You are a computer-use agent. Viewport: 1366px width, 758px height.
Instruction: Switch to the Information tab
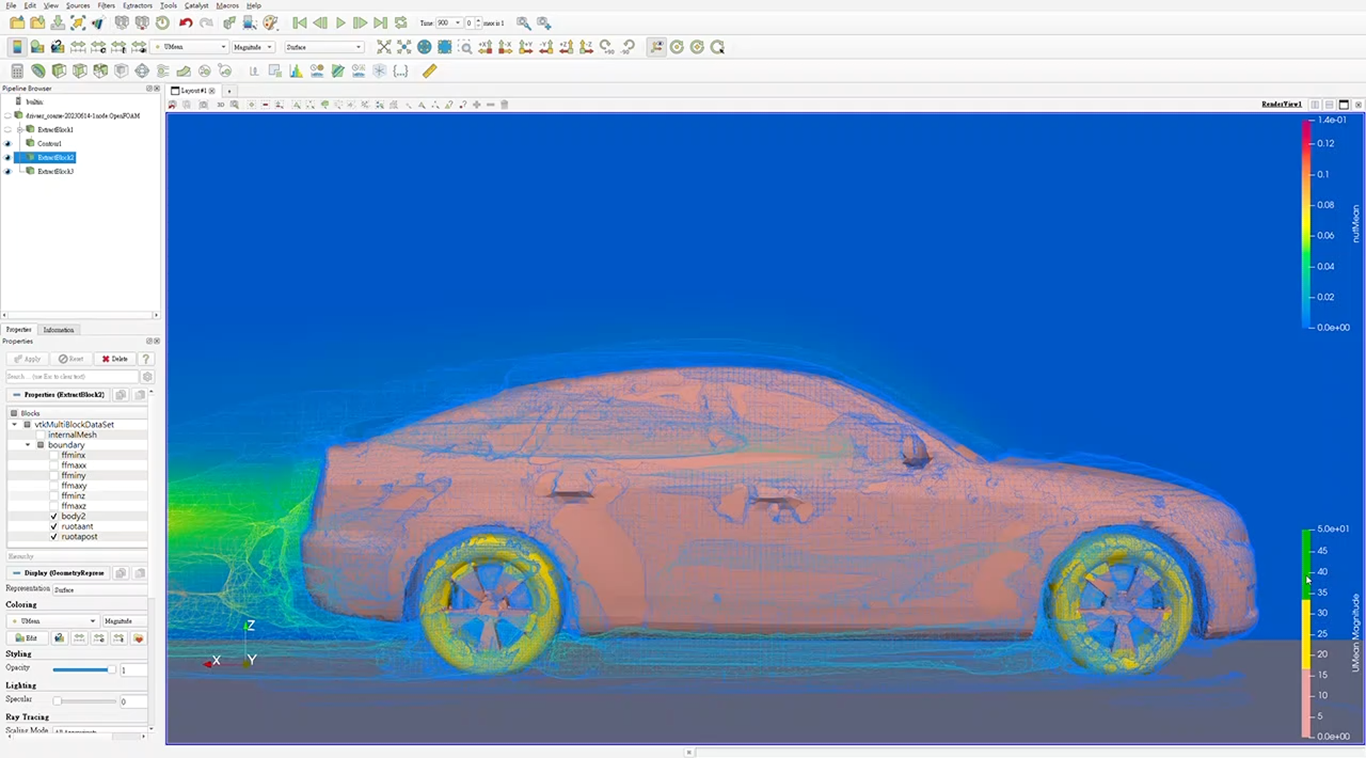pyautogui.click(x=58, y=330)
